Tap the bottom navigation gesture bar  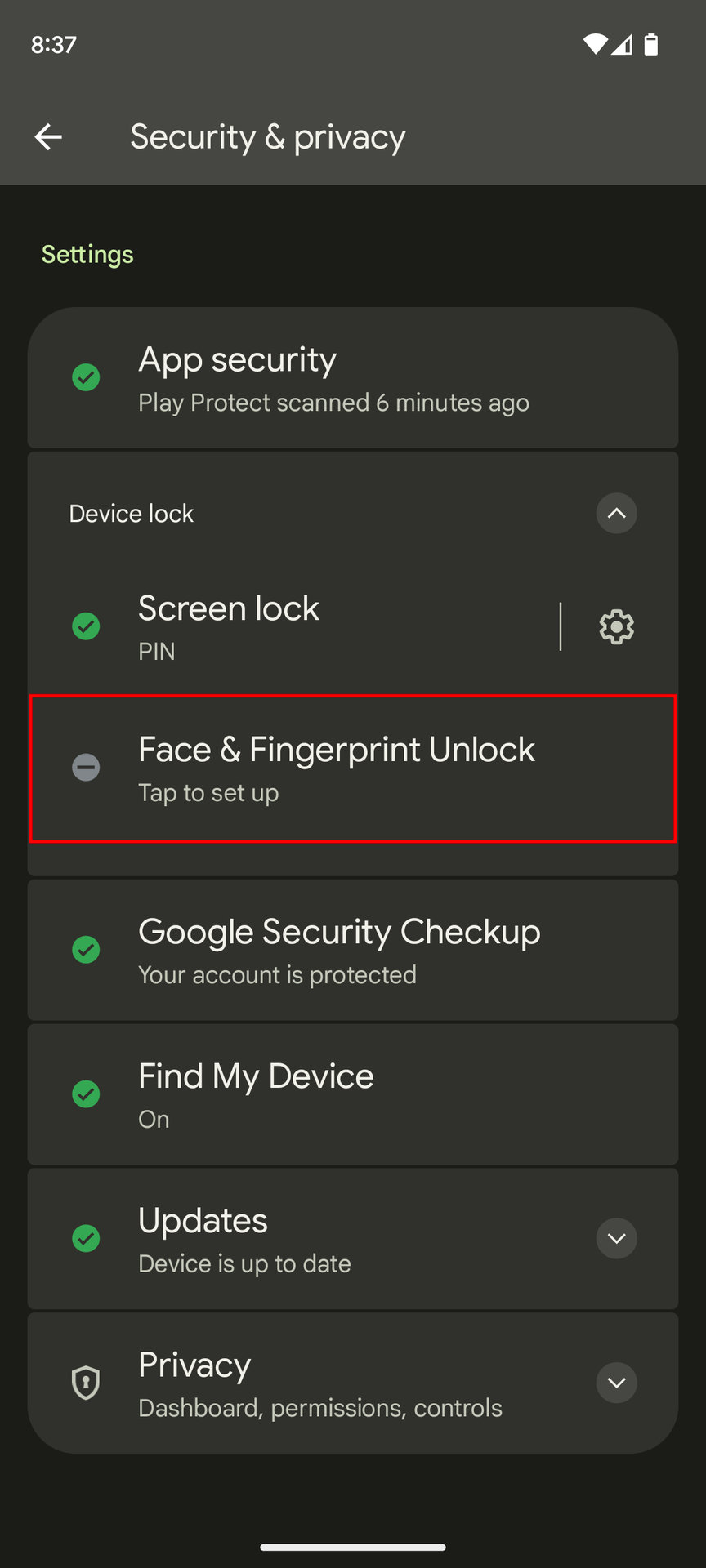coord(353,1547)
